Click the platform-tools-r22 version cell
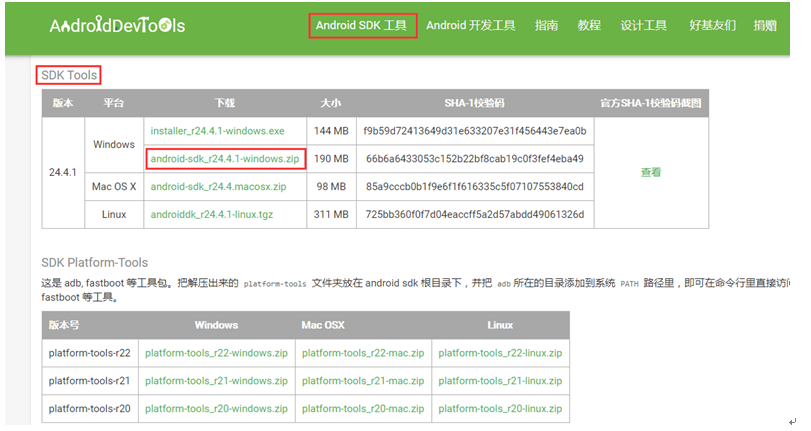This screenshot has width=811, height=431. point(89,353)
